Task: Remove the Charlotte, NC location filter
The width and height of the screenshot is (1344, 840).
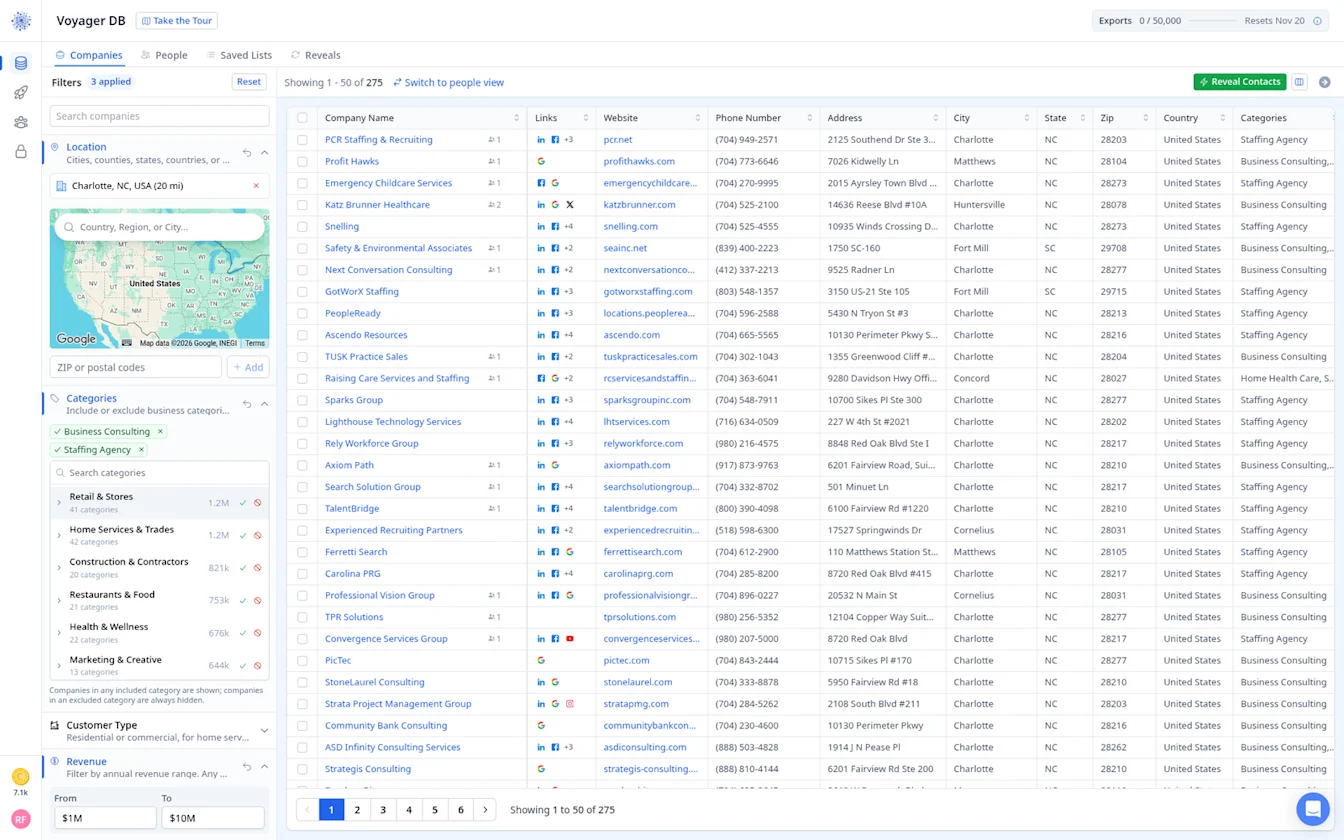Action: point(256,186)
